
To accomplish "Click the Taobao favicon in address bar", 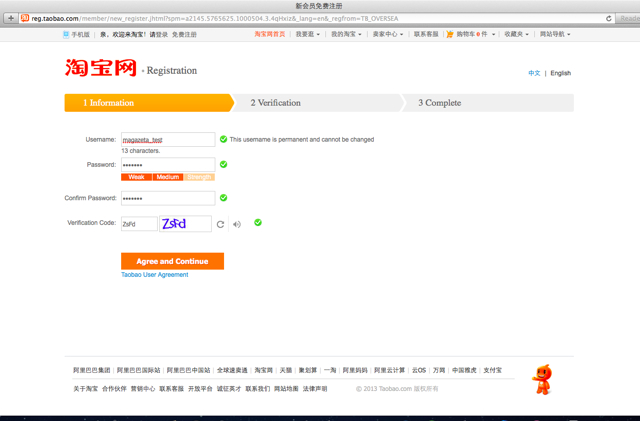I will tap(25, 18).
